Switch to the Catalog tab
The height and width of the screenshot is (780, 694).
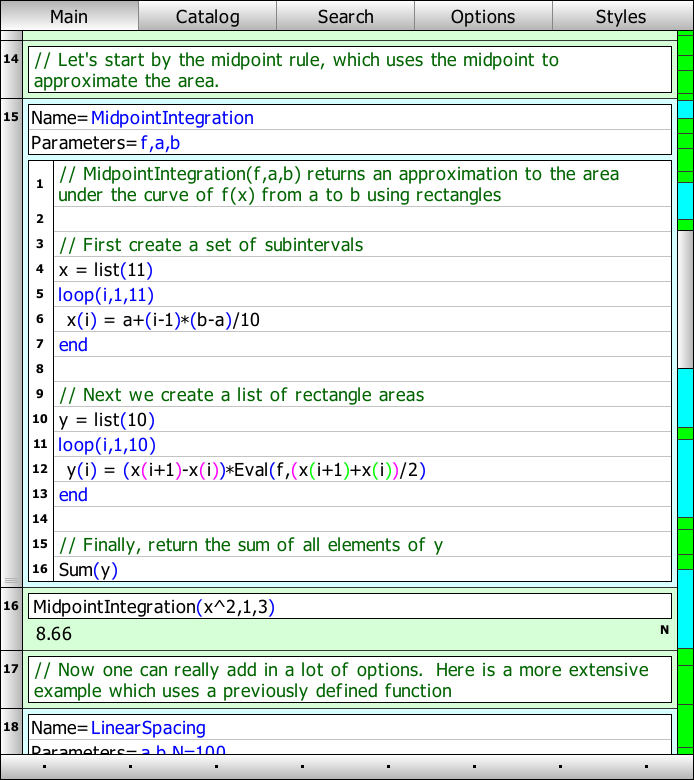(207, 16)
